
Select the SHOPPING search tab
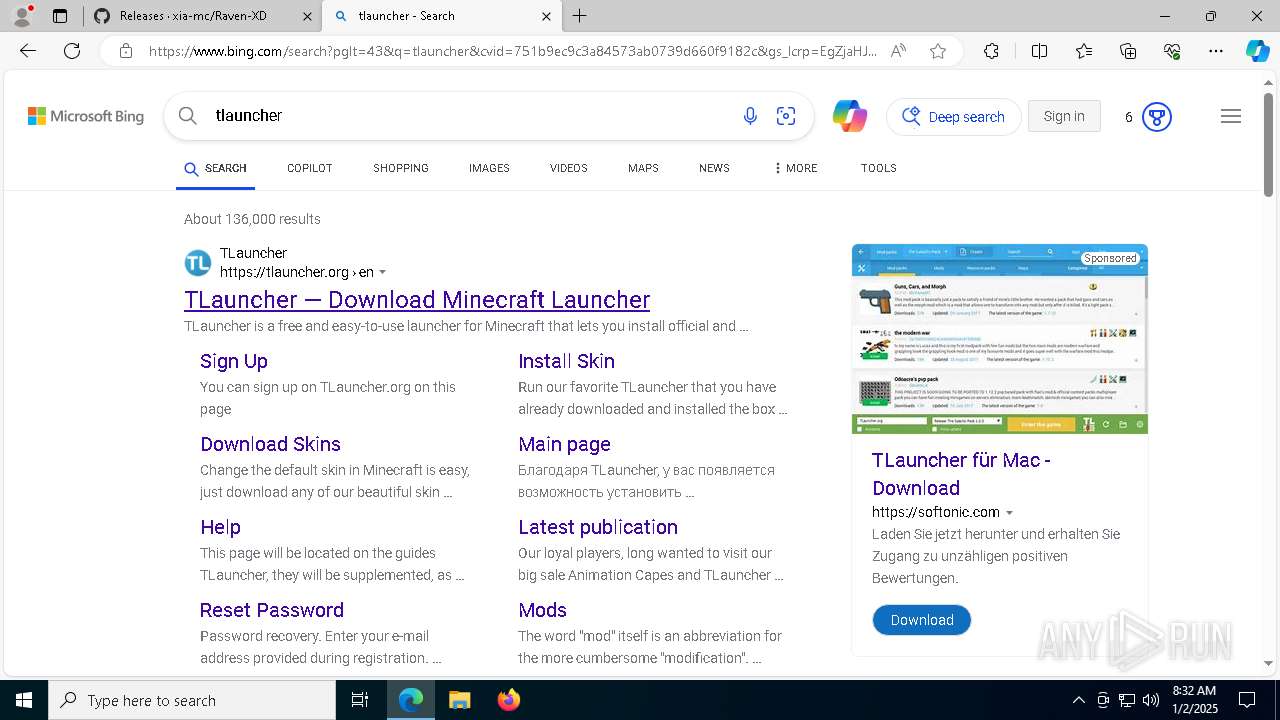(x=401, y=168)
